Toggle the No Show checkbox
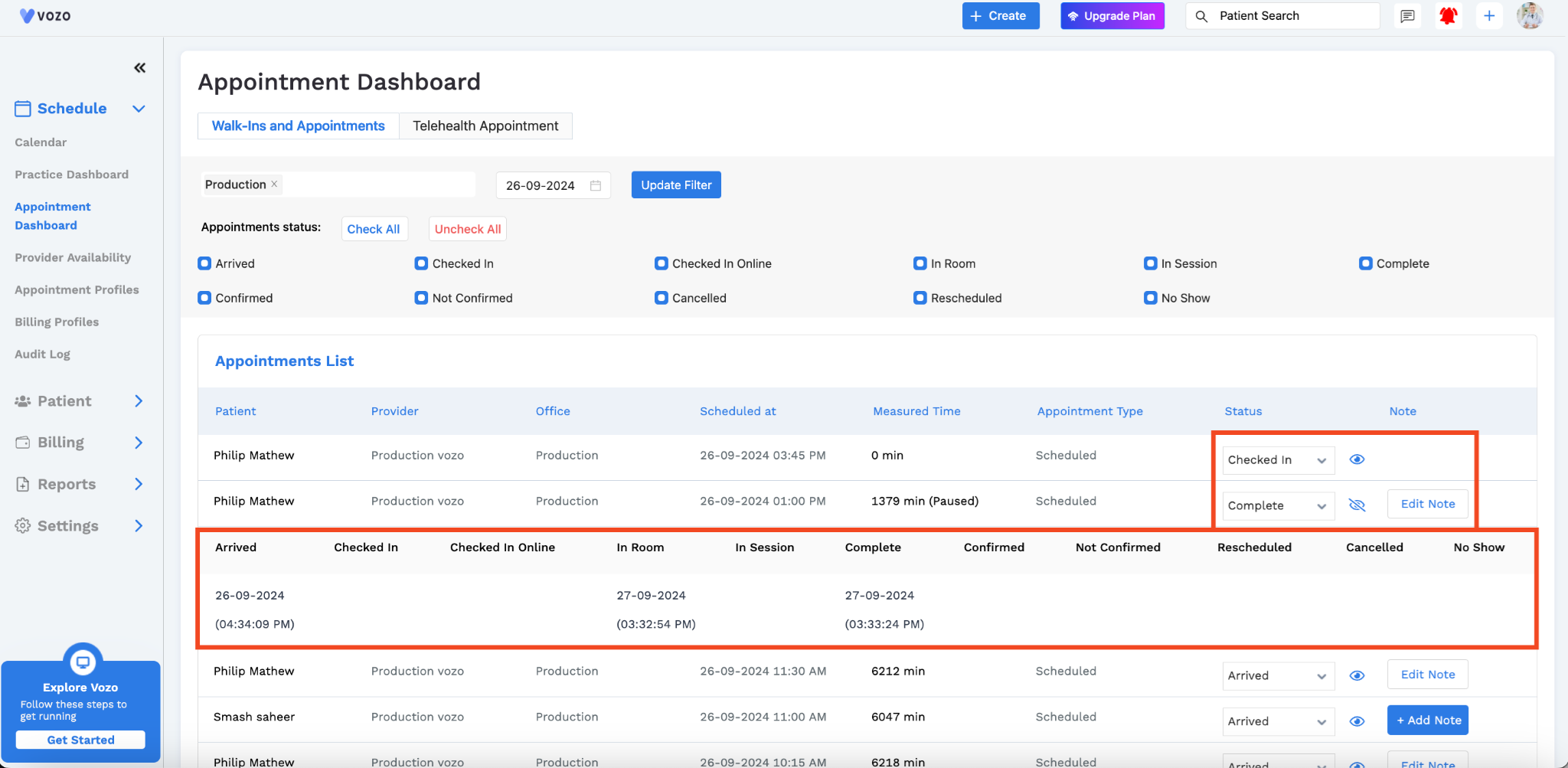Screen dimensions: 1568x768 click(1151, 298)
